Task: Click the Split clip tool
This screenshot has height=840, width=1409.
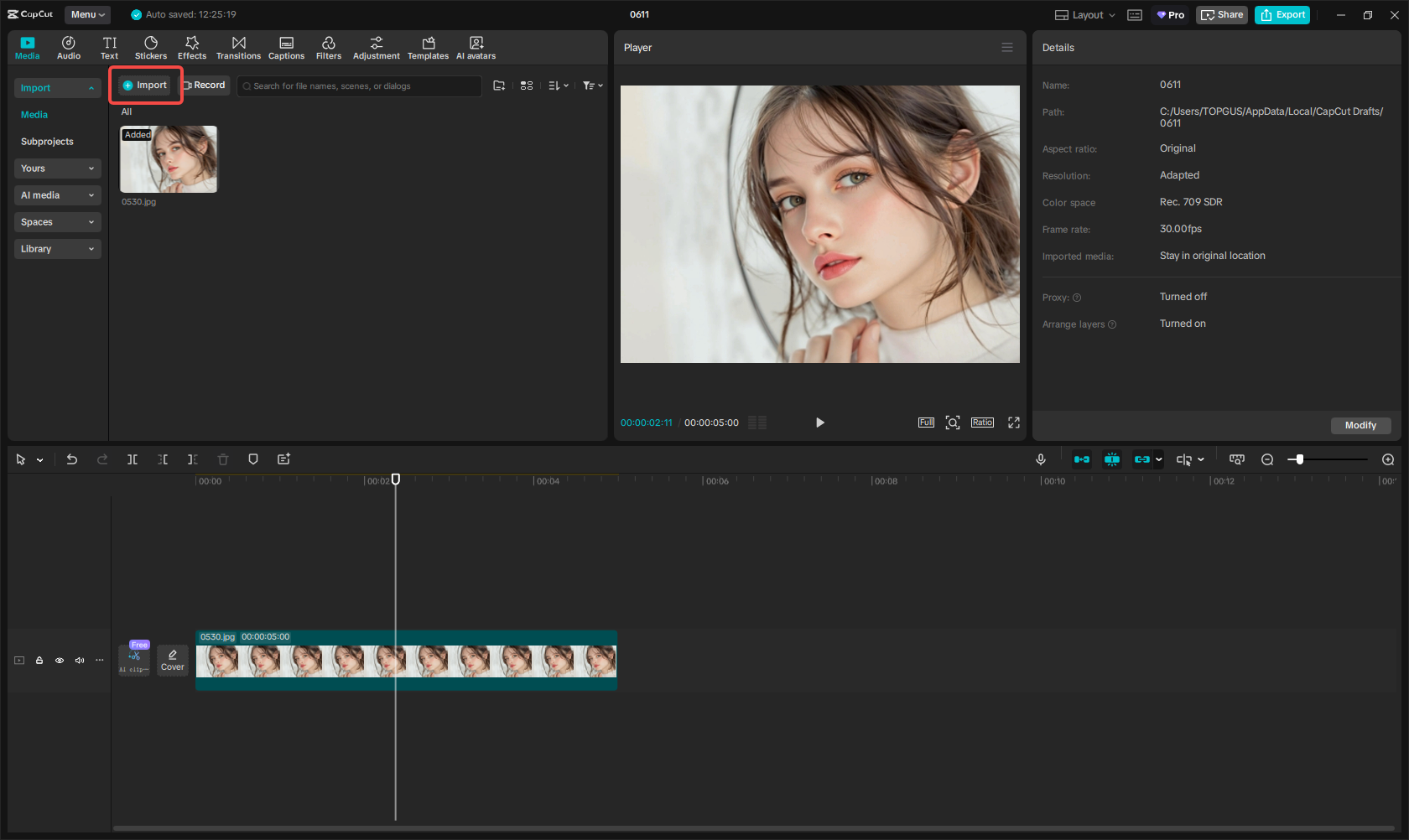Action: [133, 459]
